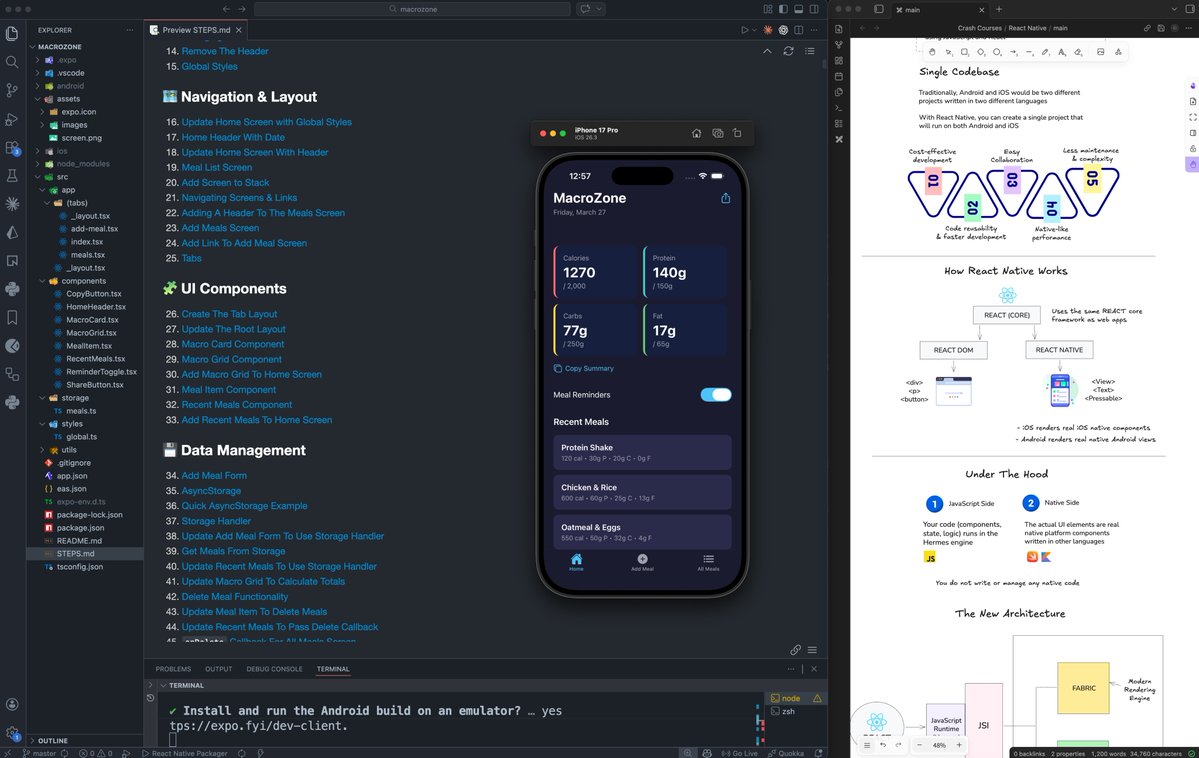Viewport: 1199px width, 758px height.
Task: Switch to the OUTPUT panel tab
Action: coord(219,669)
